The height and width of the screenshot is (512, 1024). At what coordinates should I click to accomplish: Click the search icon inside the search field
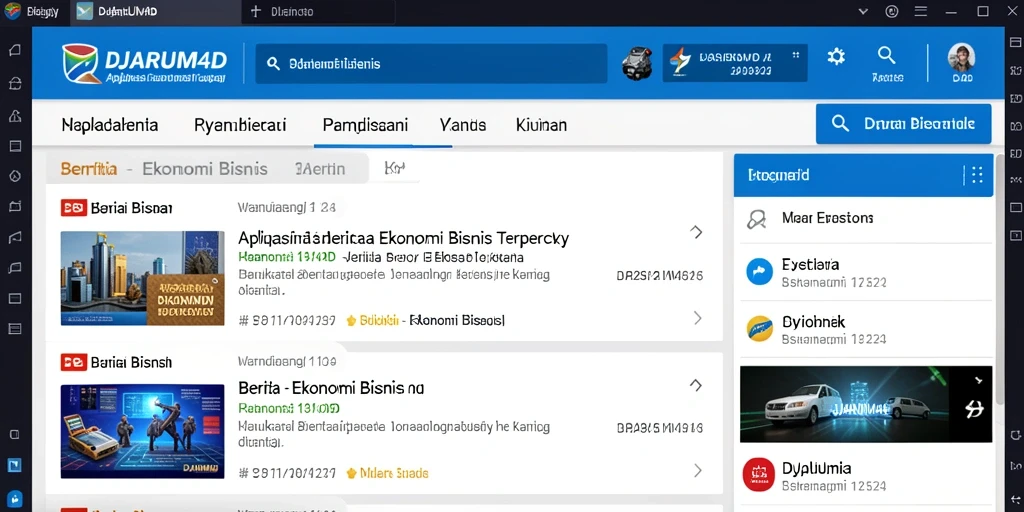pyautogui.click(x=274, y=64)
